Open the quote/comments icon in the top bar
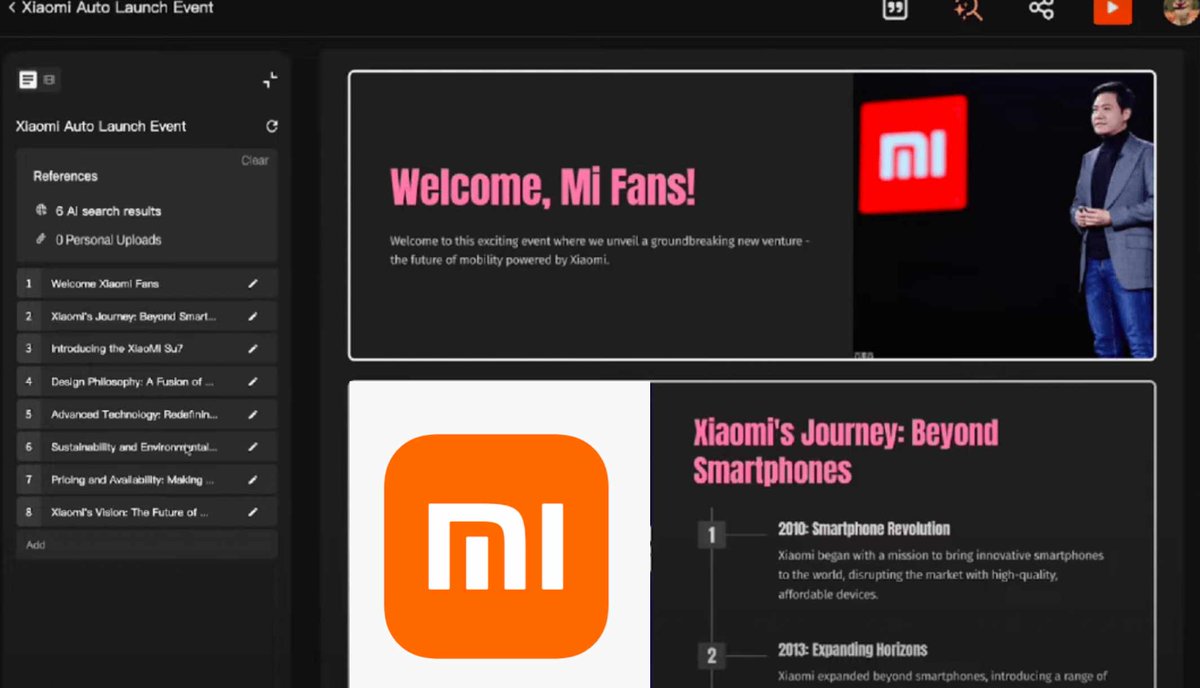Viewport: 1200px width, 688px height. pyautogui.click(x=895, y=8)
